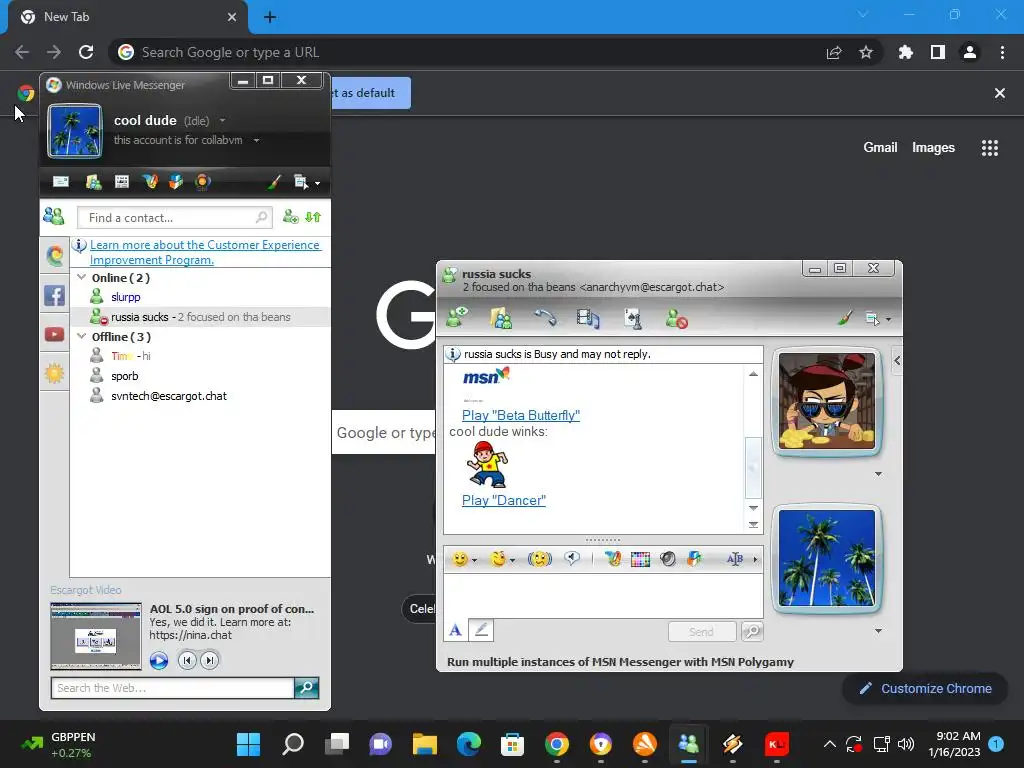1024x768 pixels.
Task: Block this contact in chat window toolbar
Action: click(677, 319)
